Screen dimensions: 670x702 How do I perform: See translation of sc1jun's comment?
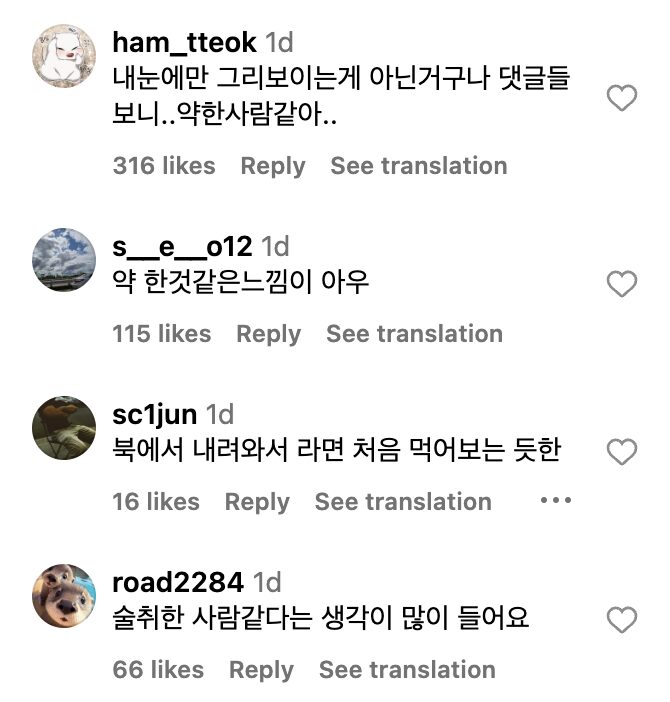(x=403, y=502)
